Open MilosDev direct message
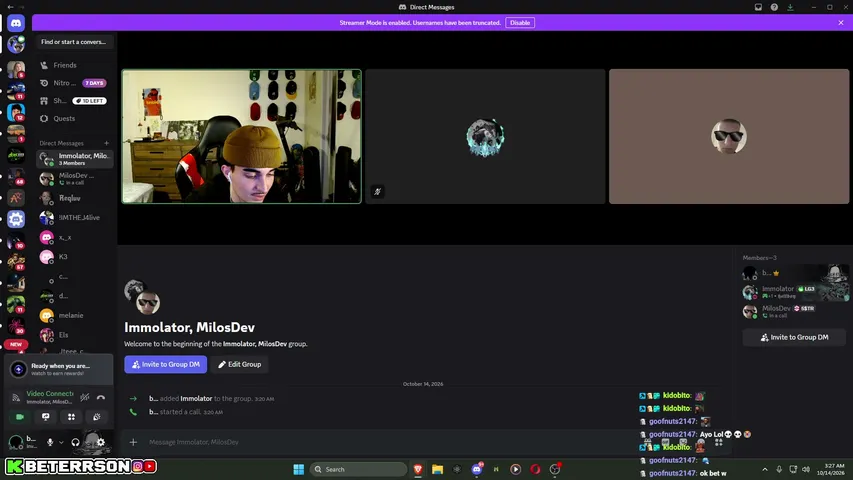853x480 pixels. tap(75, 179)
